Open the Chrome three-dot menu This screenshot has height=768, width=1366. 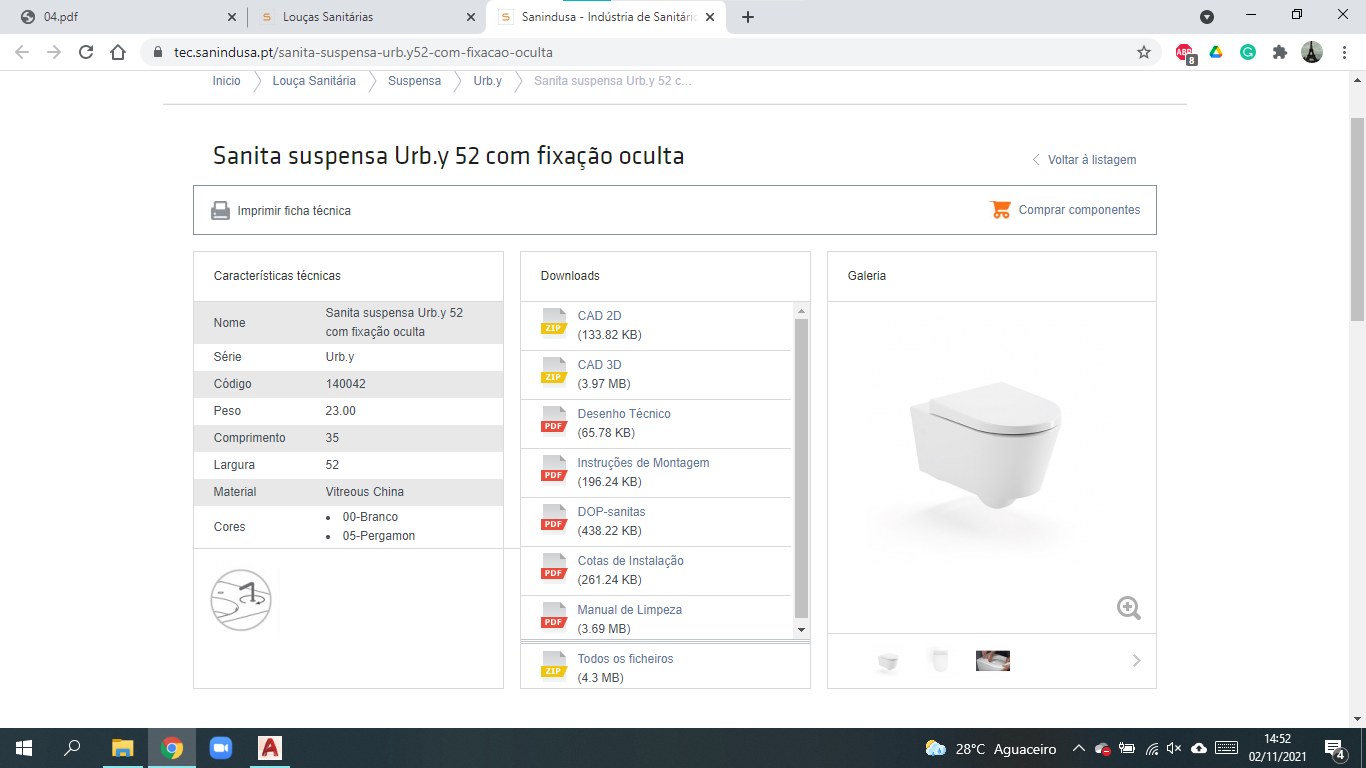tap(1343, 52)
